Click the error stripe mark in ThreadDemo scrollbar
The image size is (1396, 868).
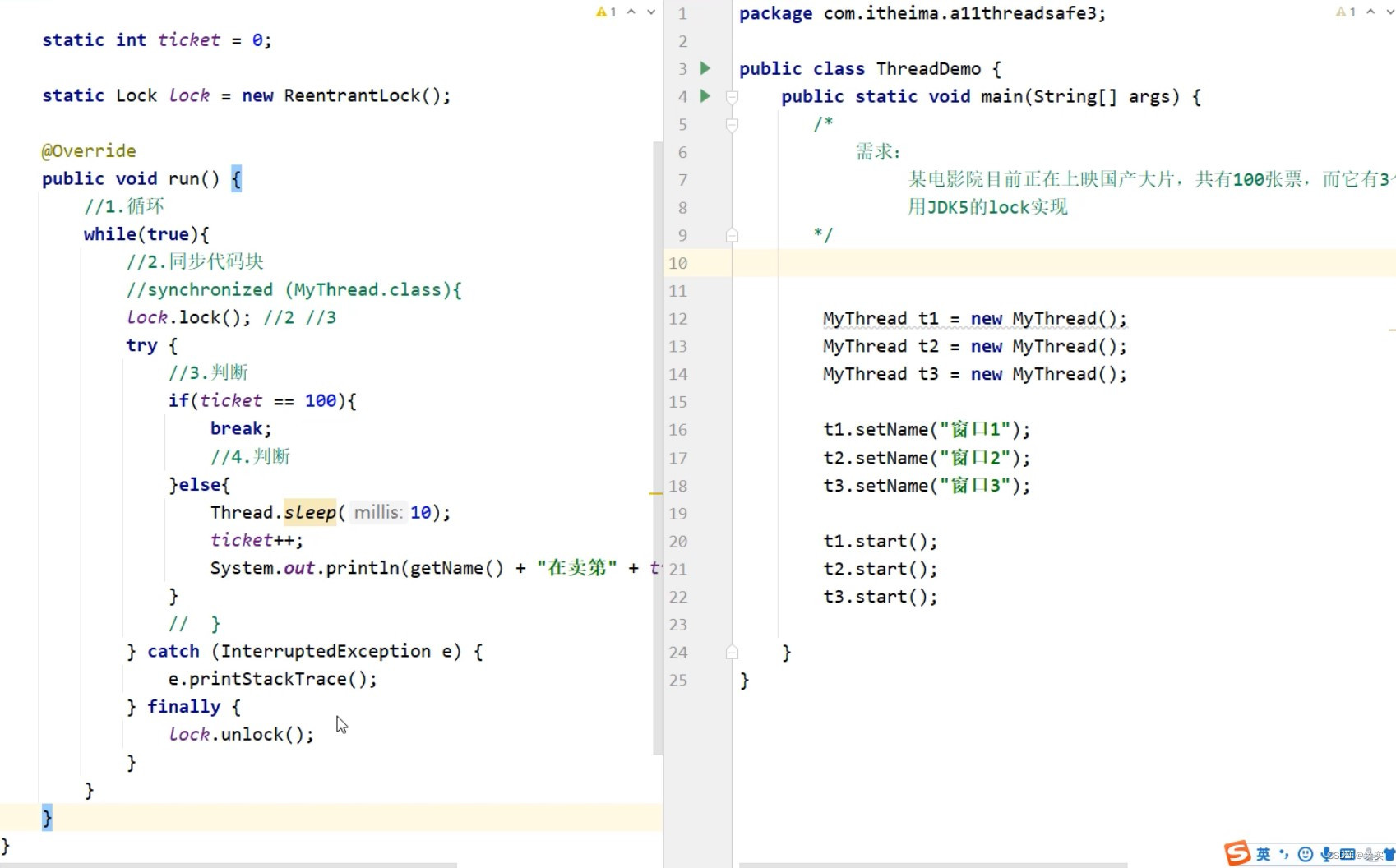coord(1392,330)
